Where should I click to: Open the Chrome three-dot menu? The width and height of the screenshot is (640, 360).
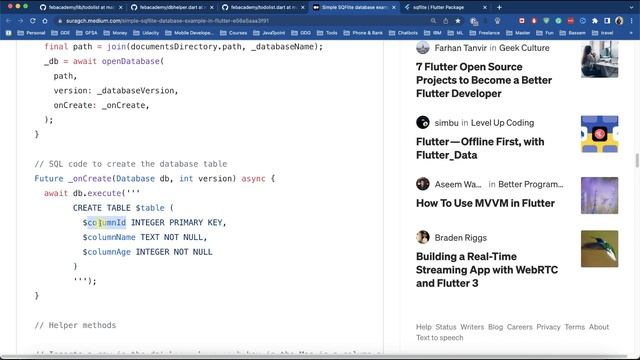pos(631,21)
